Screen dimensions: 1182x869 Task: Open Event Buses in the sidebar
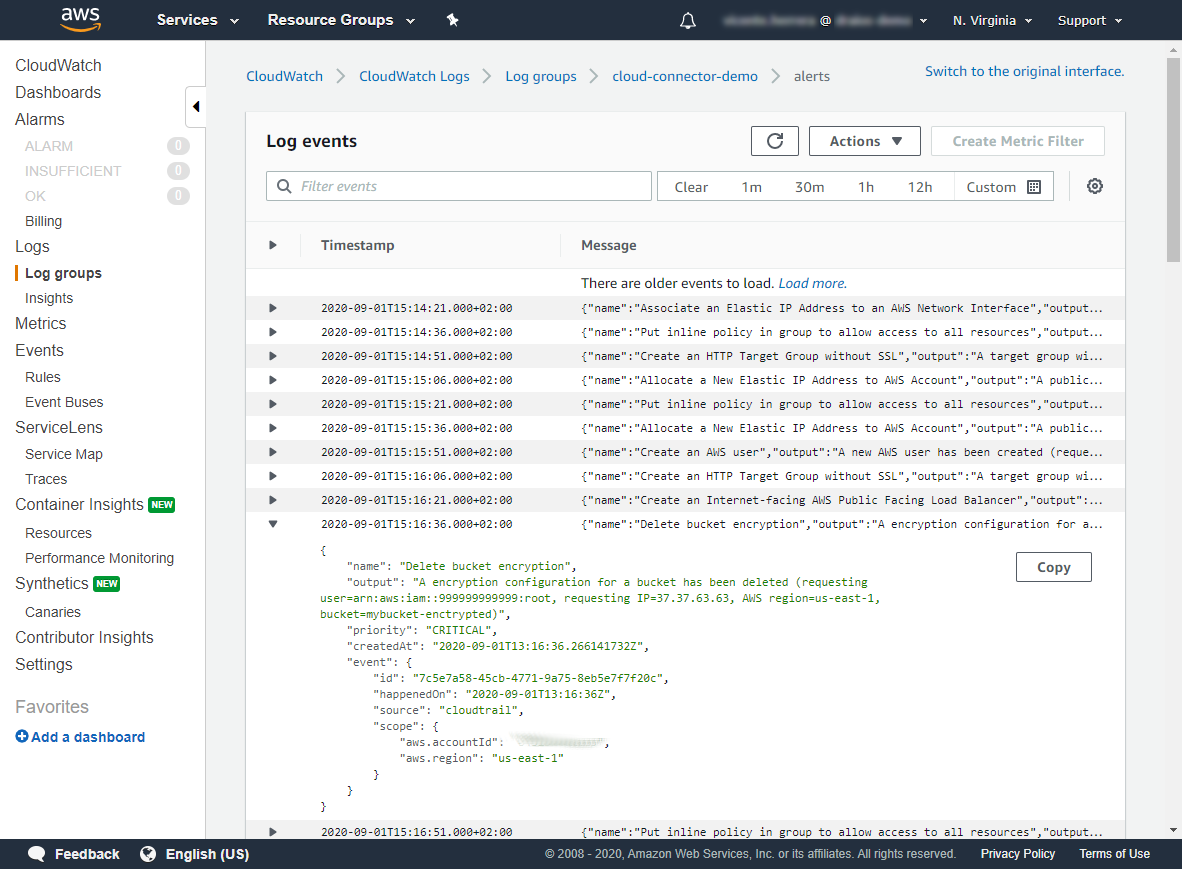pyautogui.click(x=64, y=402)
